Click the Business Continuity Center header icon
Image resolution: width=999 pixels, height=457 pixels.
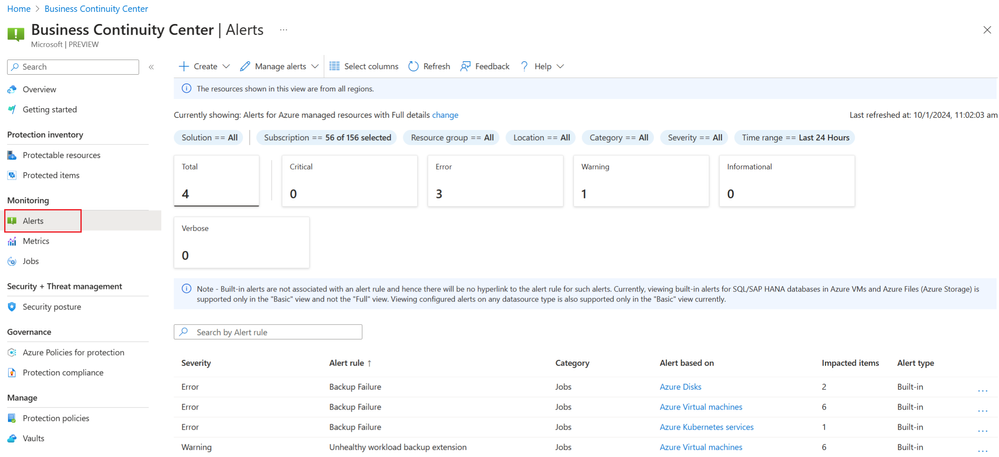[x=16, y=33]
